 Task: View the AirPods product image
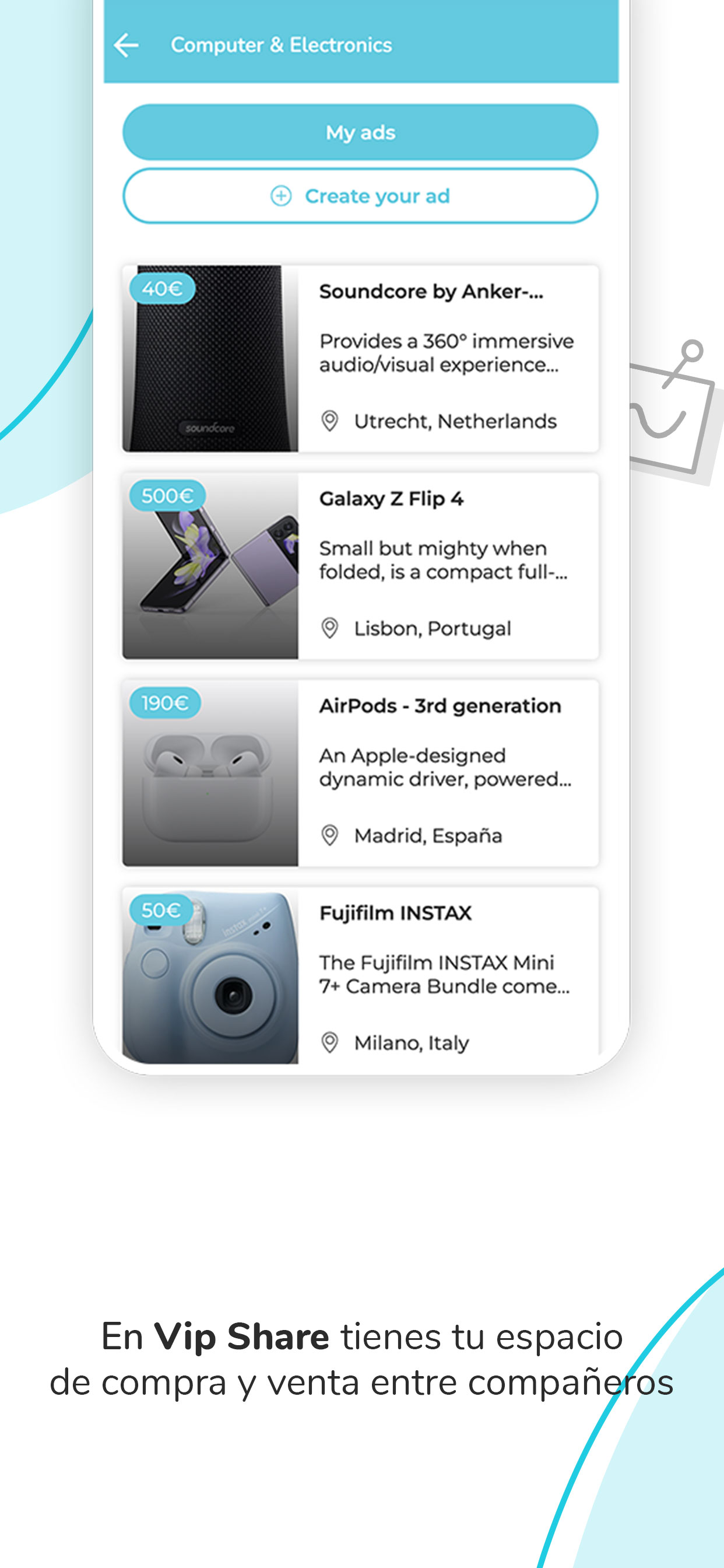point(210,773)
